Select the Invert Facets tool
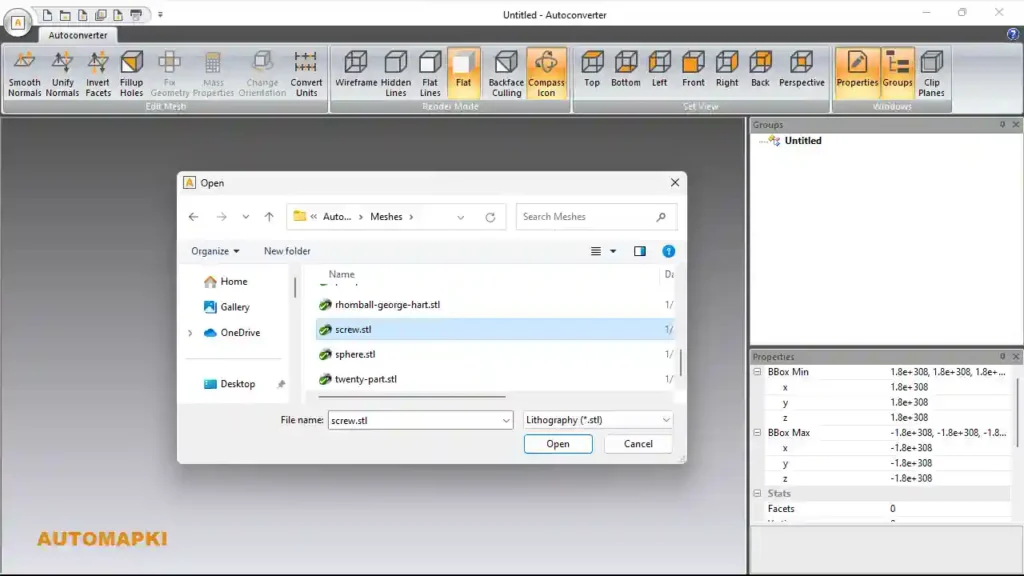Viewport: 1024px width, 576px height. click(x=98, y=74)
